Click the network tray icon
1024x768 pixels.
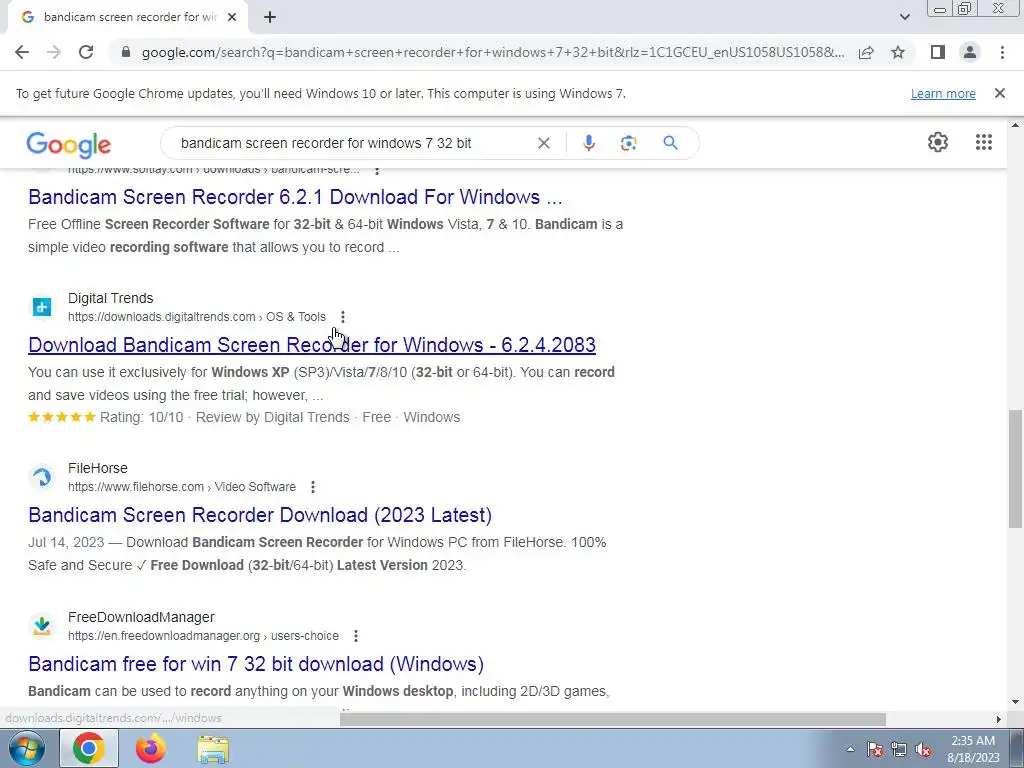pos(899,750)
